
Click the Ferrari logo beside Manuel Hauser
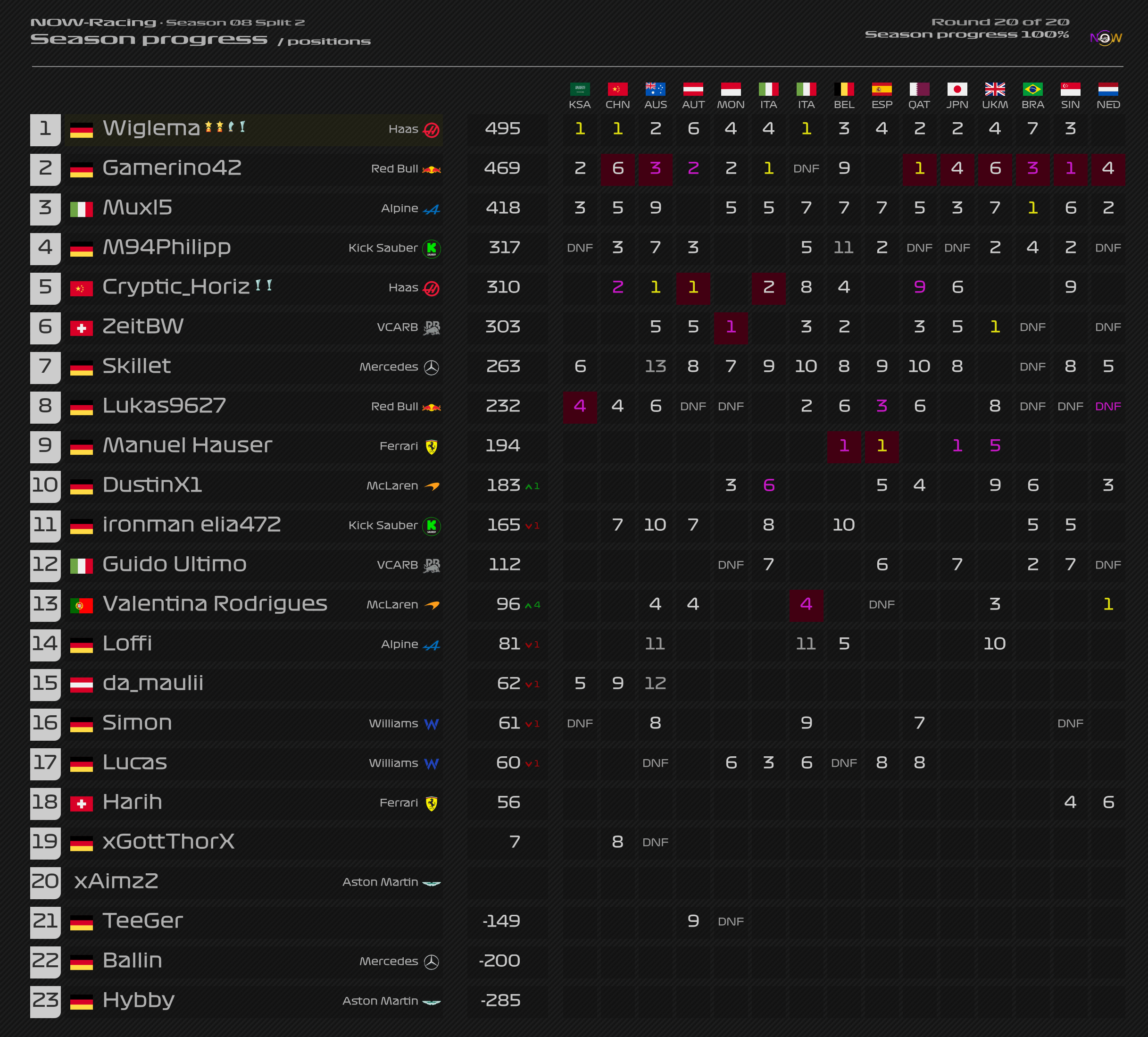coord(431,447)
